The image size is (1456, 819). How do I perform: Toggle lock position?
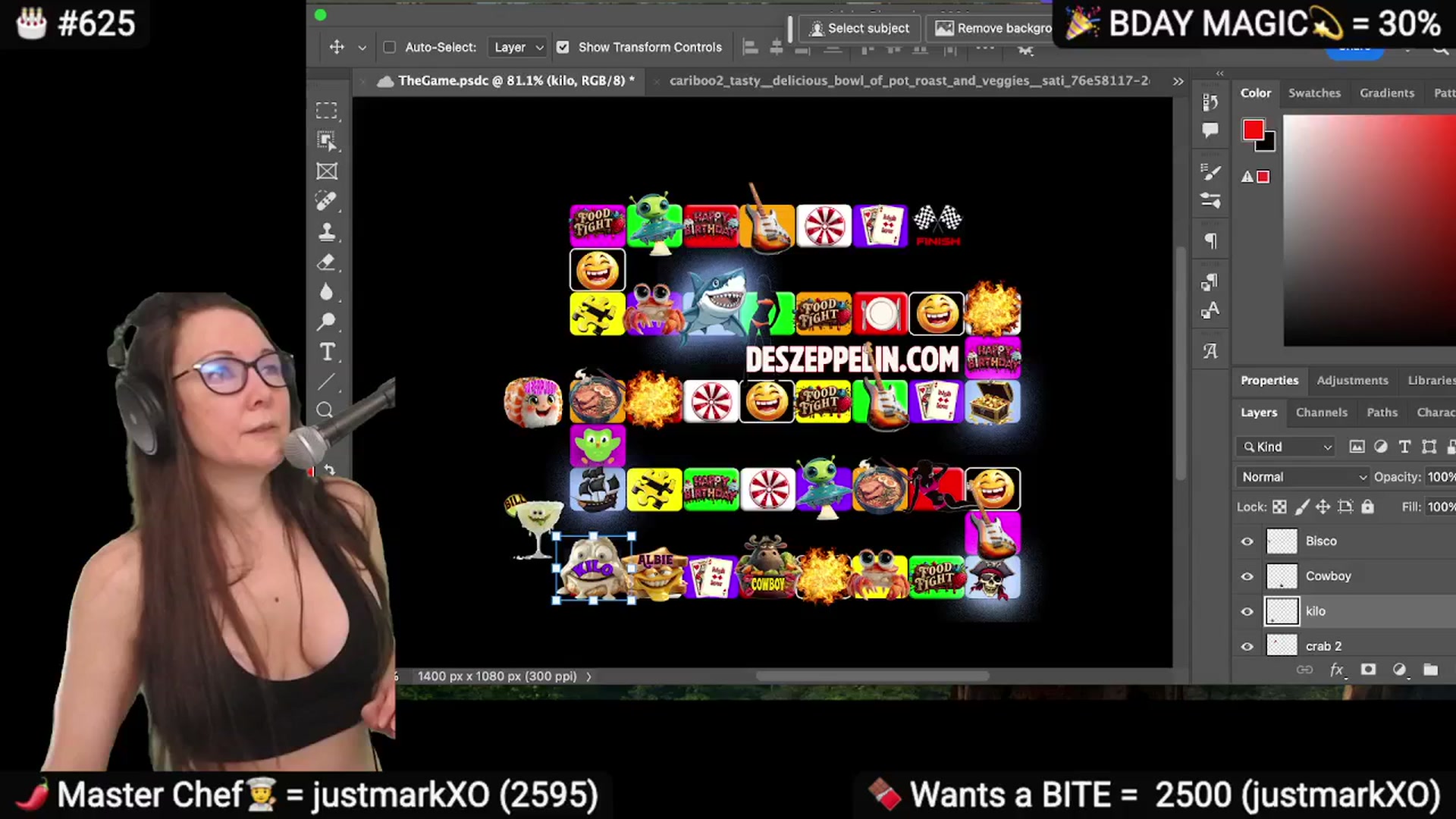(x=1323, y=507)
